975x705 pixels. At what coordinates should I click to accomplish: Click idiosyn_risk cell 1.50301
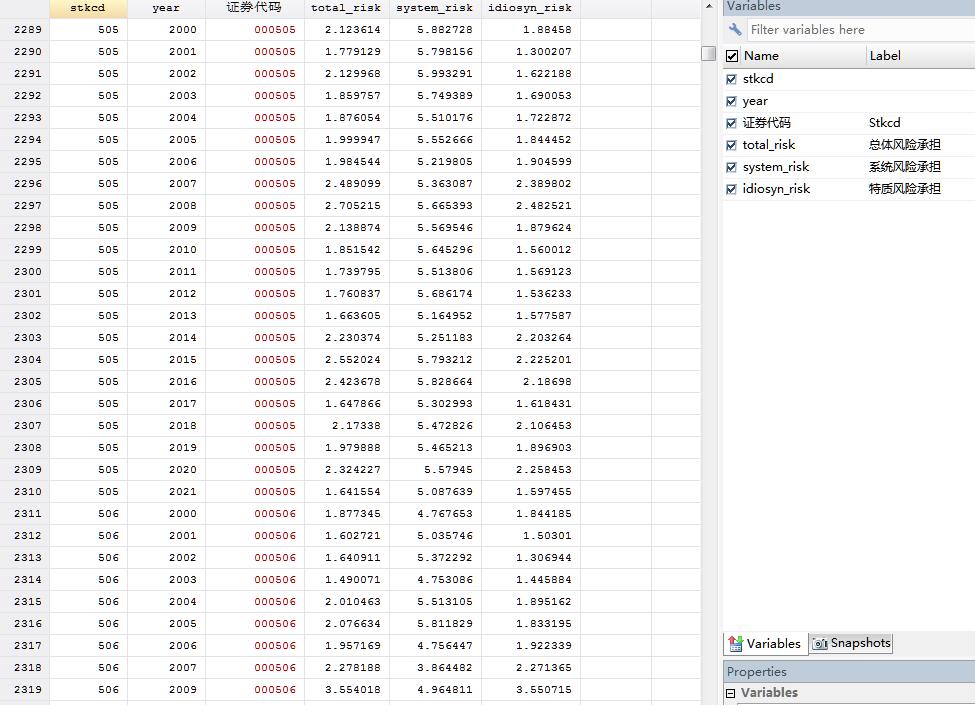[x=530, y=536]
